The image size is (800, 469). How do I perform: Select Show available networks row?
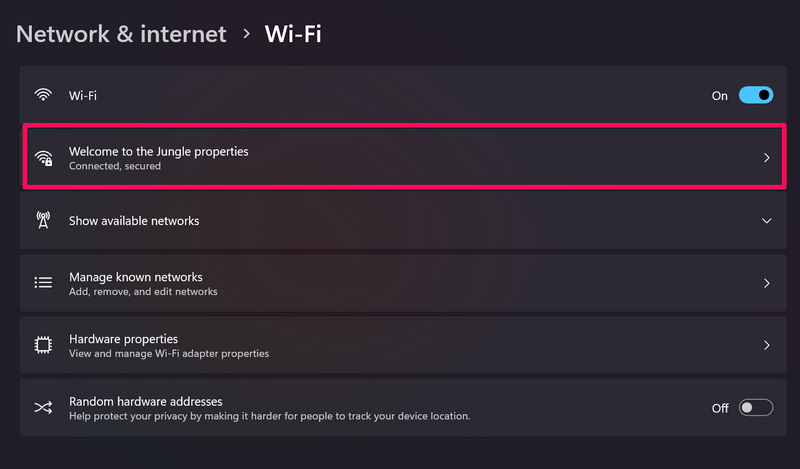point(134,221)
